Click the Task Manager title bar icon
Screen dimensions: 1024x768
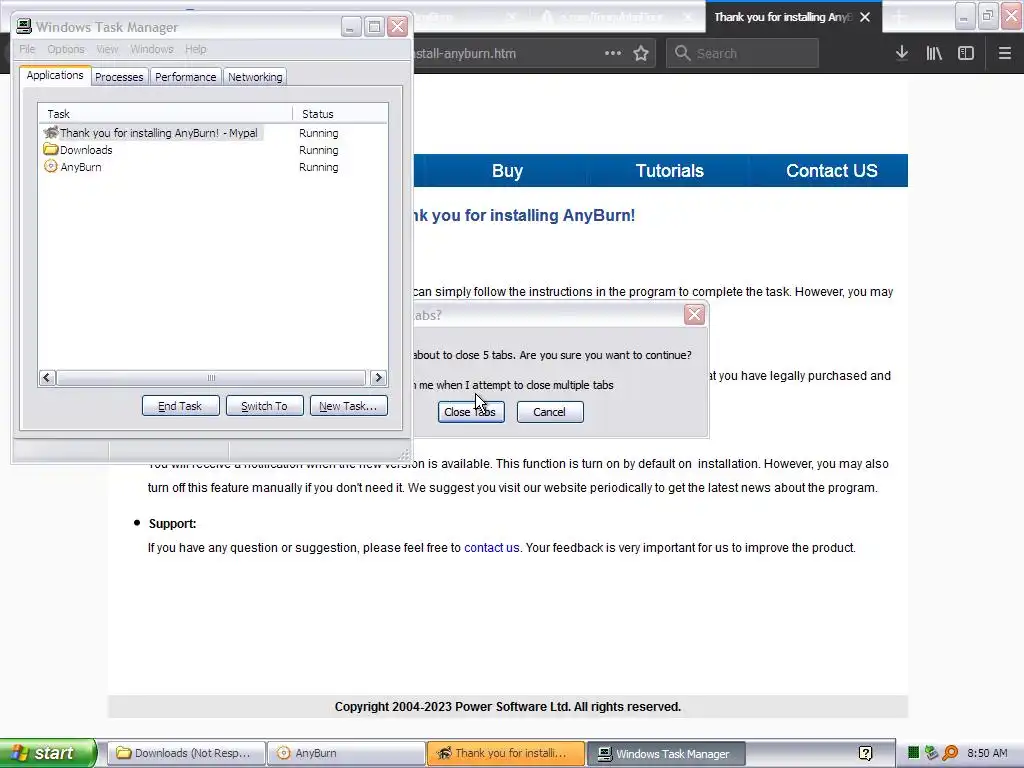24,27
